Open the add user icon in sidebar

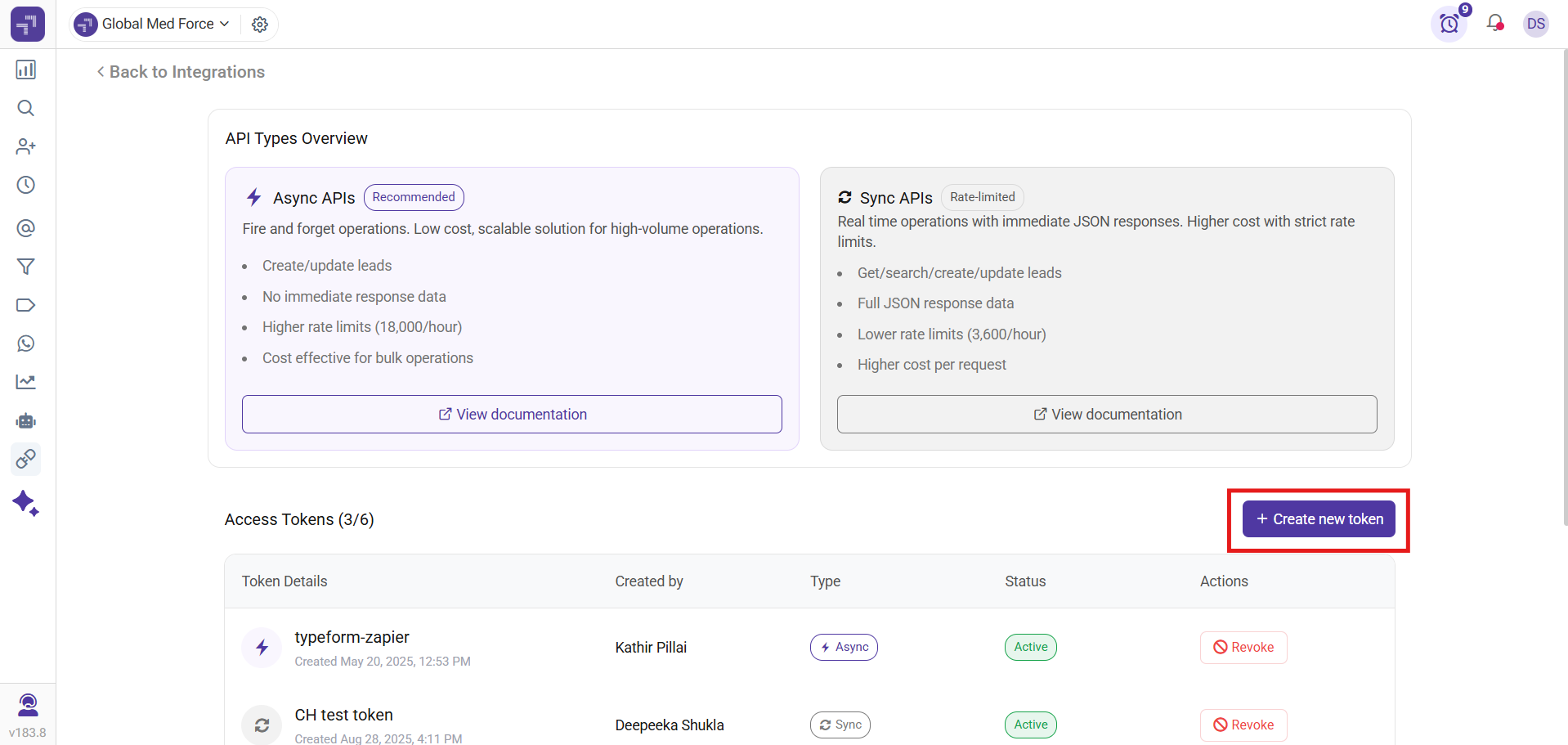(x=26, y=146)
